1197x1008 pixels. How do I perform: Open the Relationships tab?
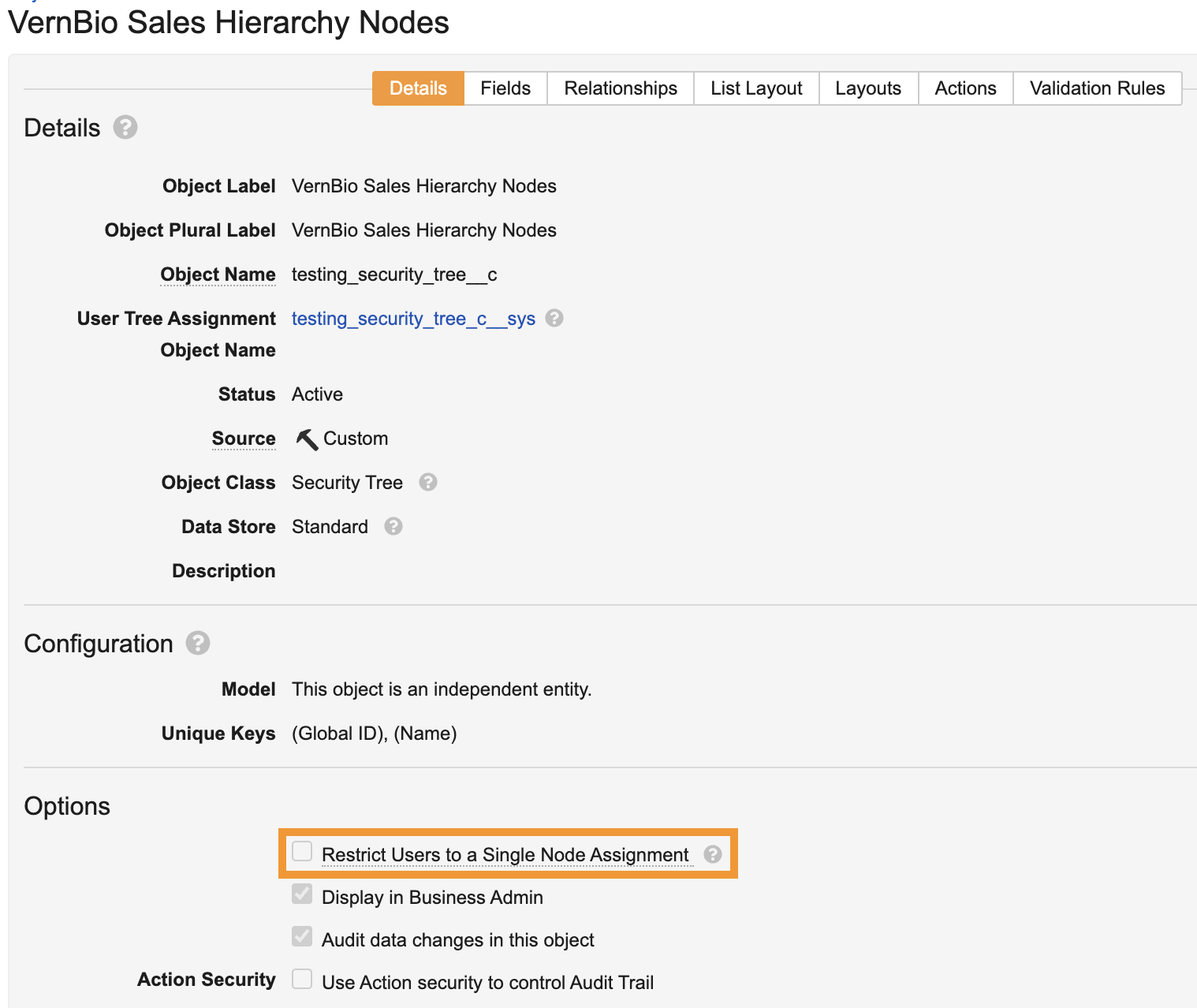coord(621,88)
